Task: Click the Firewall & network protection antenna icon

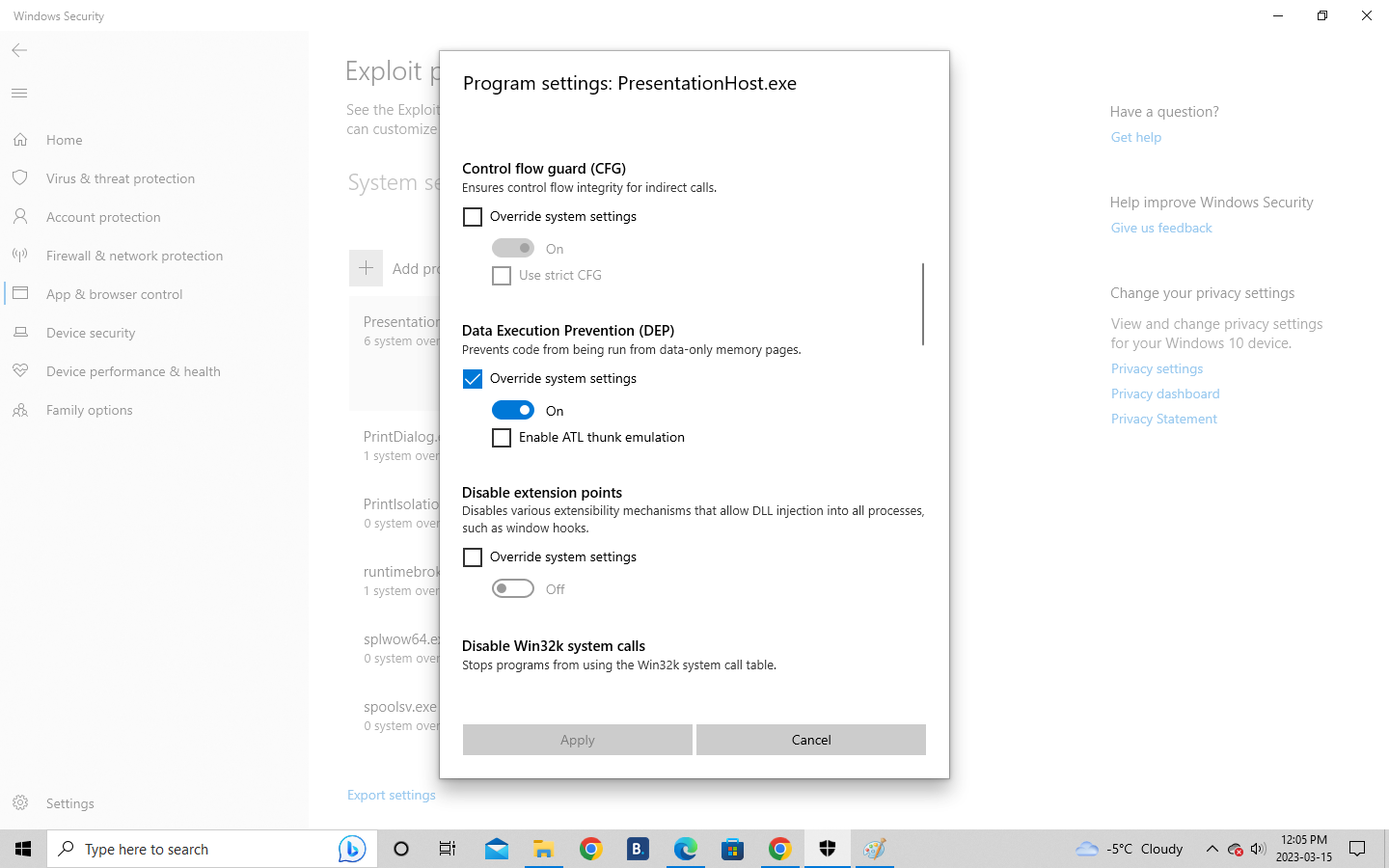Action: pyautogui.click(x=20, y=256)
